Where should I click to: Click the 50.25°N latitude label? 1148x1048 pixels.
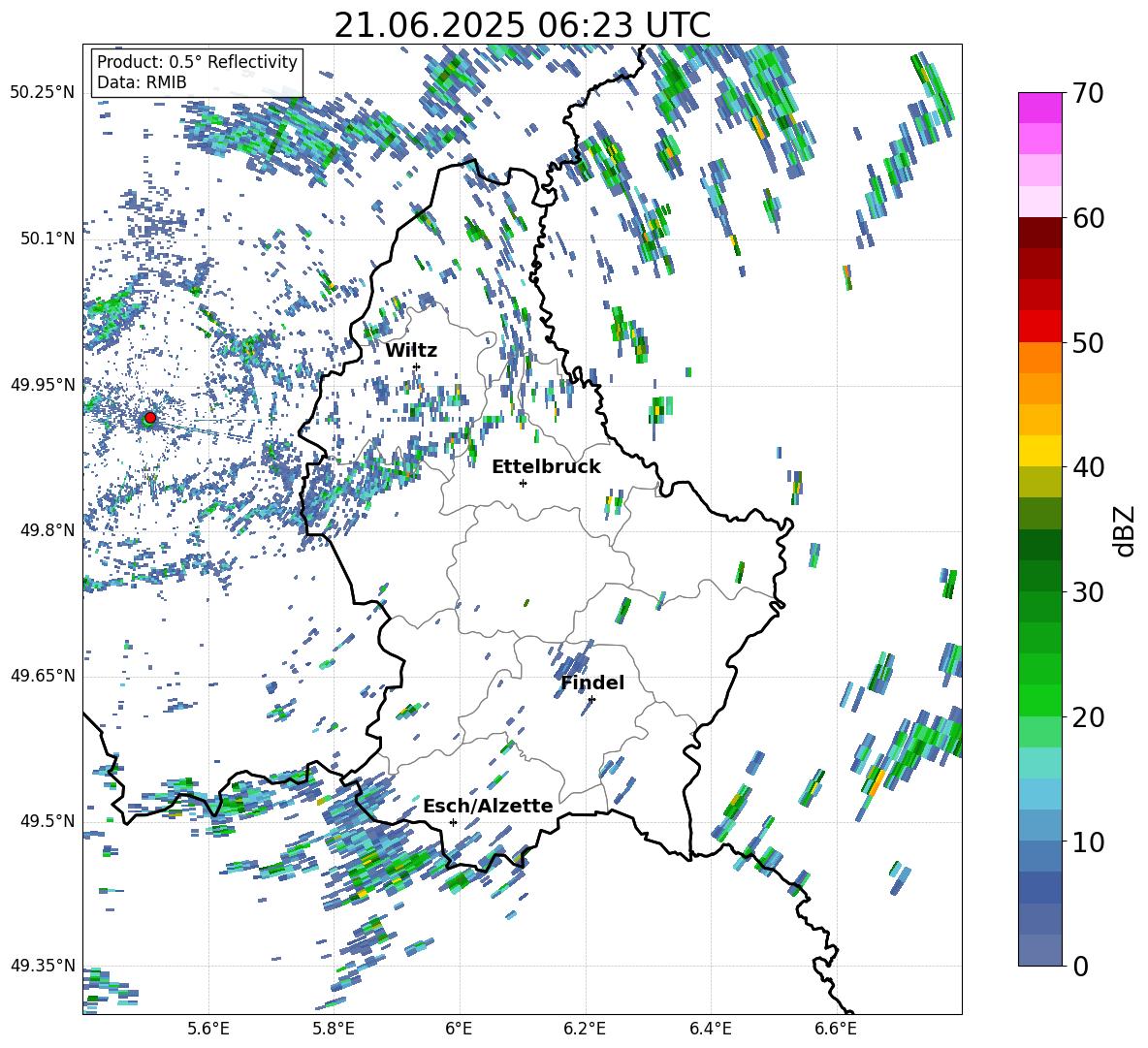point(43,93)
